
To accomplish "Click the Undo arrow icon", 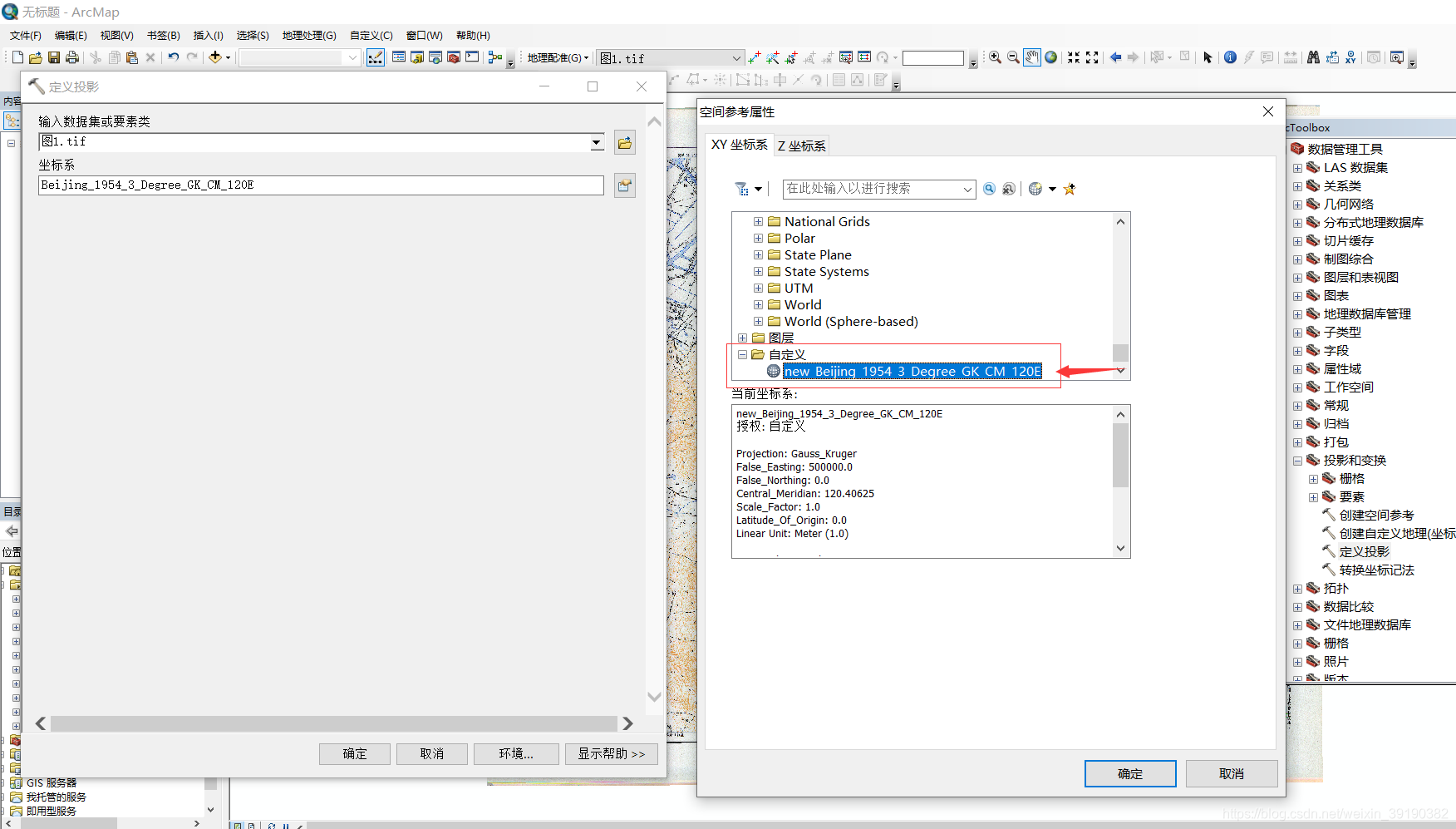I will (x=173, y=57).
